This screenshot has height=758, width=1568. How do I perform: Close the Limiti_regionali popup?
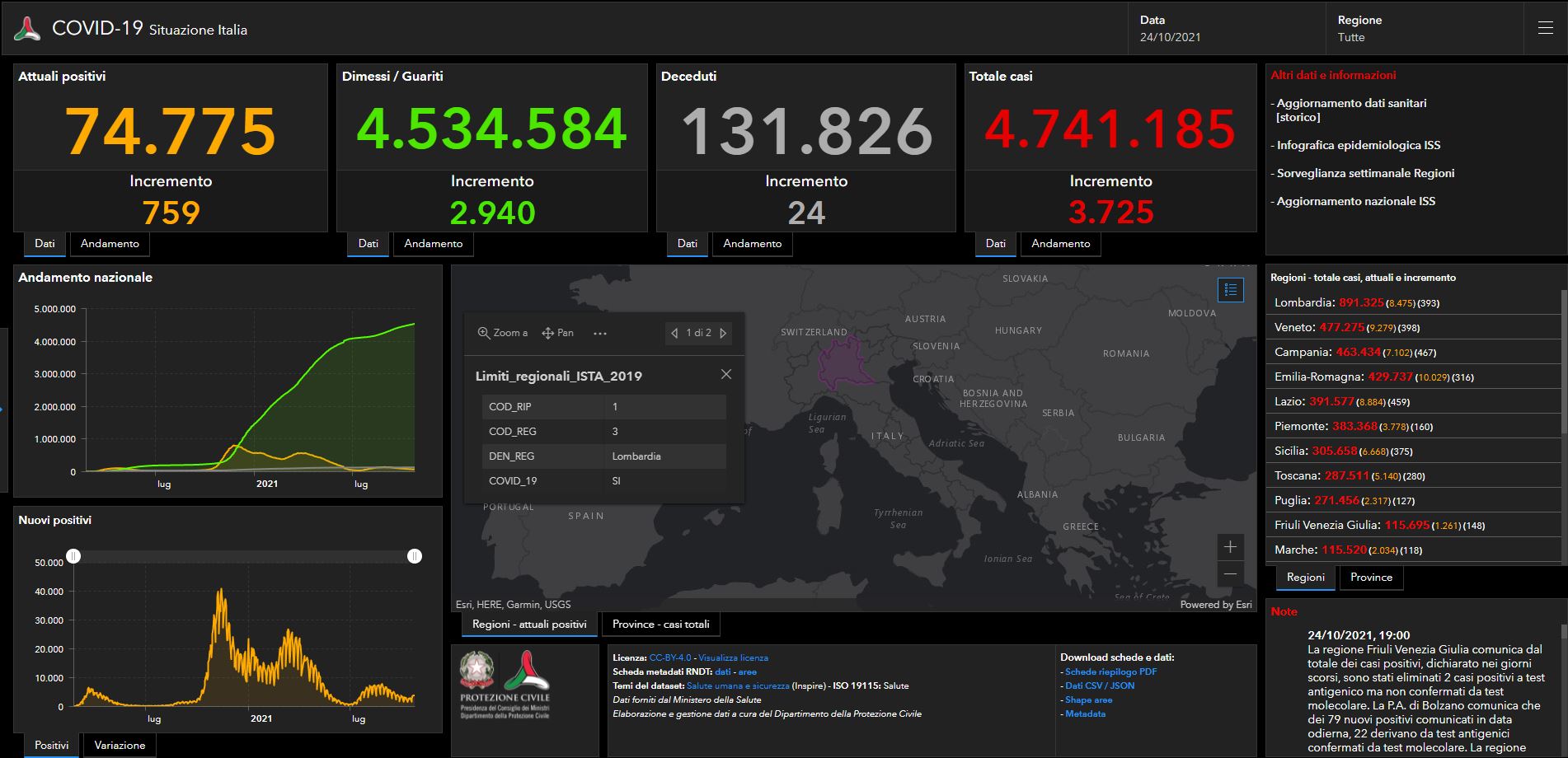coord(725,374)
